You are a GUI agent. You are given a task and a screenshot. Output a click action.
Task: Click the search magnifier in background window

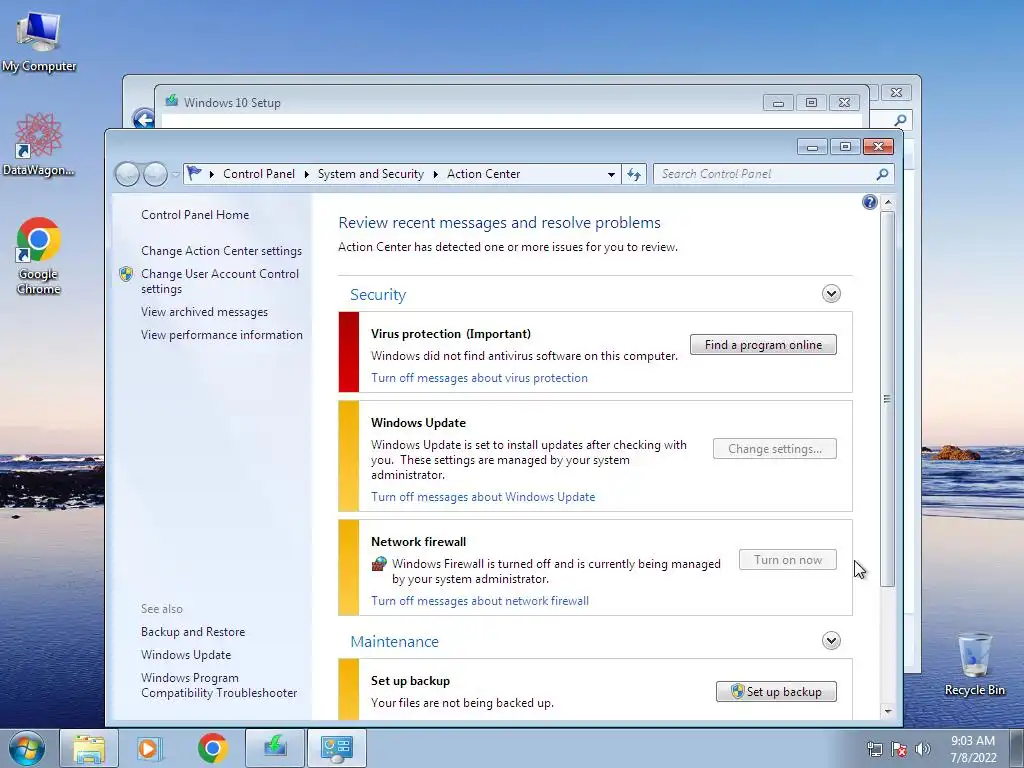[900, 120]
